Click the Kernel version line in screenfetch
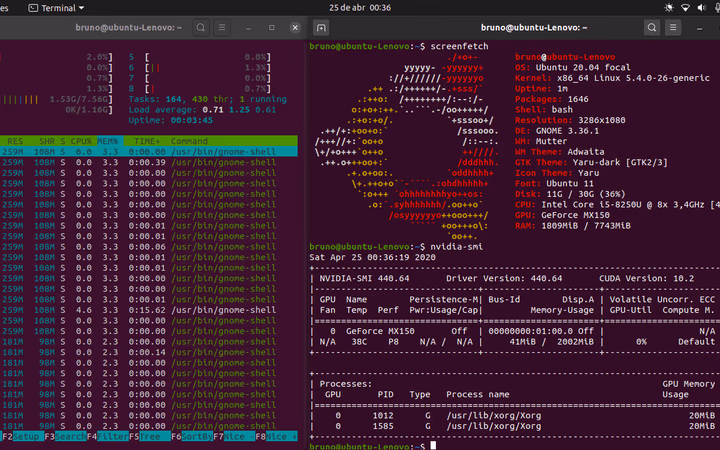720x450 pixels. 612,78
